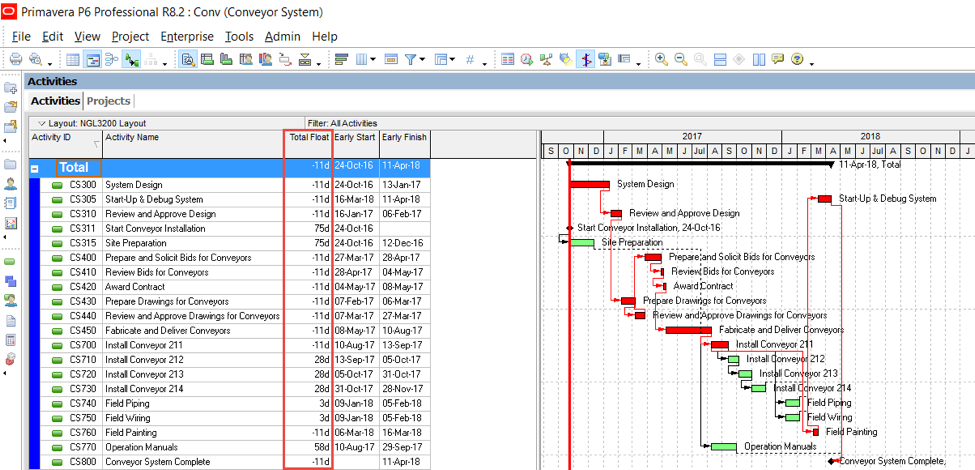Open toolbar options arrow after Help icon
975x470 pixels.
click(x=811, y=63)
